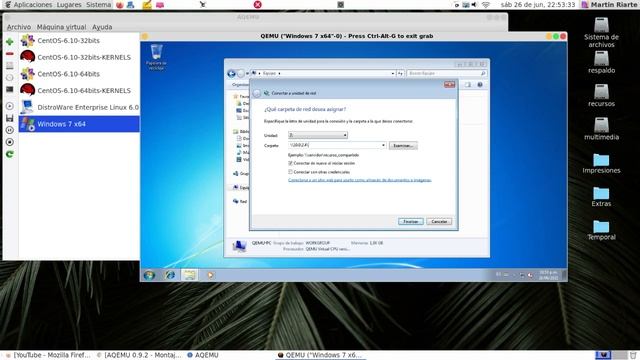
Task: Open the Impresiones folder on desktop
Action: (601, 163)
